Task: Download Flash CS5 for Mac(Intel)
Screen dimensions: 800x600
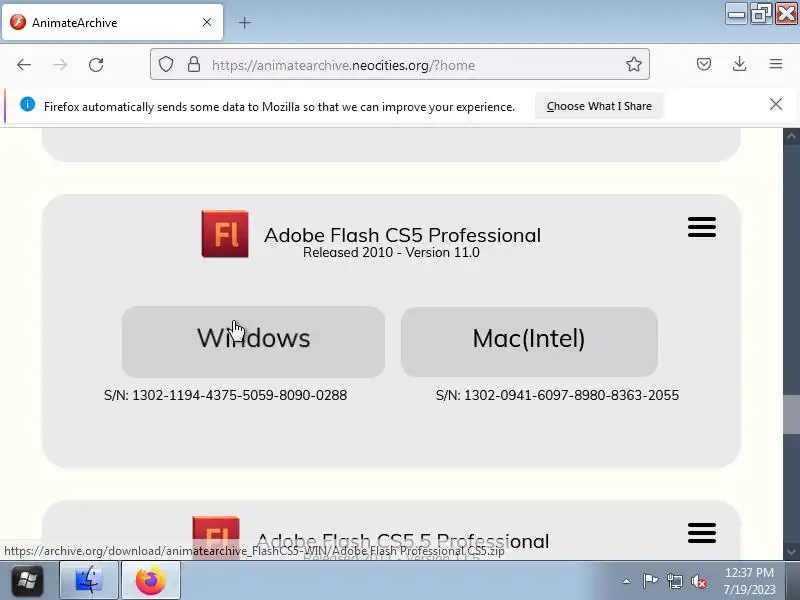Action: (529, 342)
